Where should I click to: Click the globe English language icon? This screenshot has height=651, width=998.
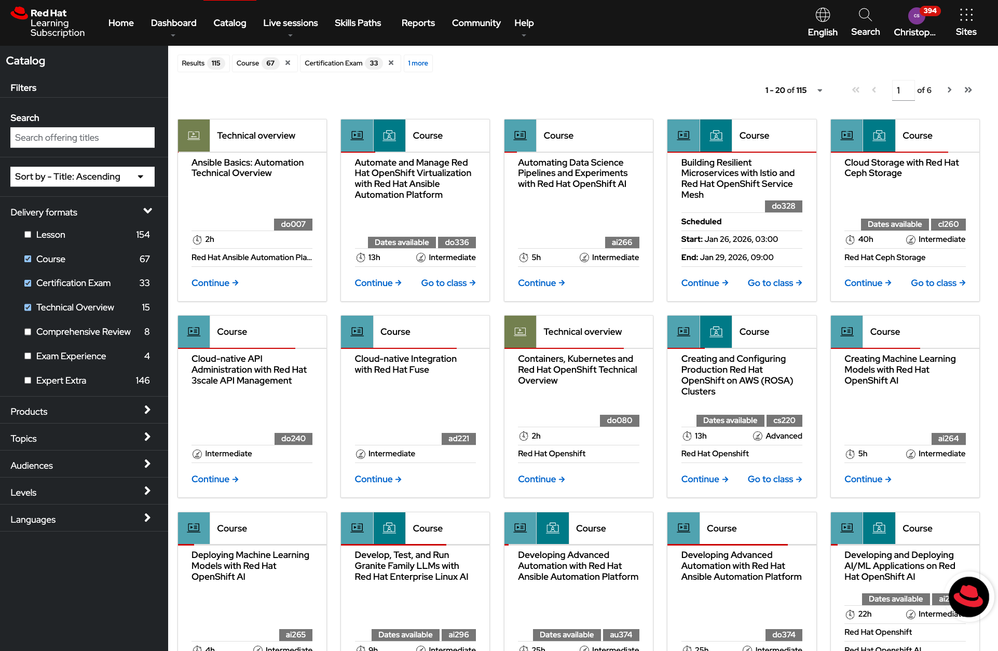tap(822, 17)
